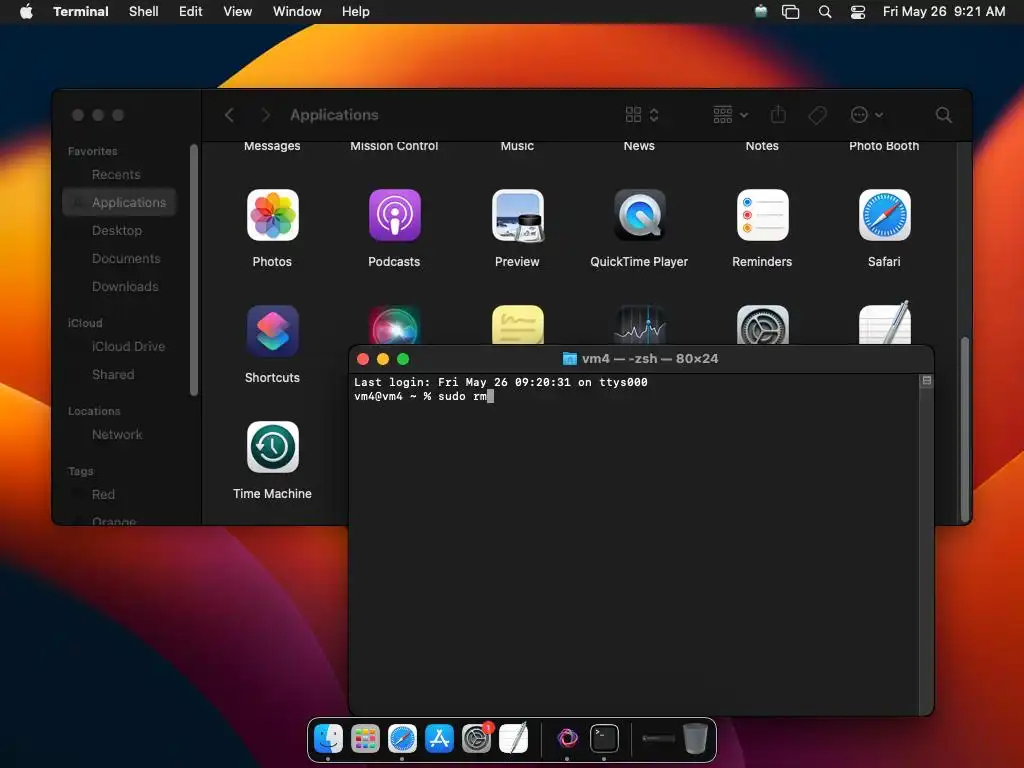
Task: Click the Finder sidebar scrollbar
Action: click(193, 270)
